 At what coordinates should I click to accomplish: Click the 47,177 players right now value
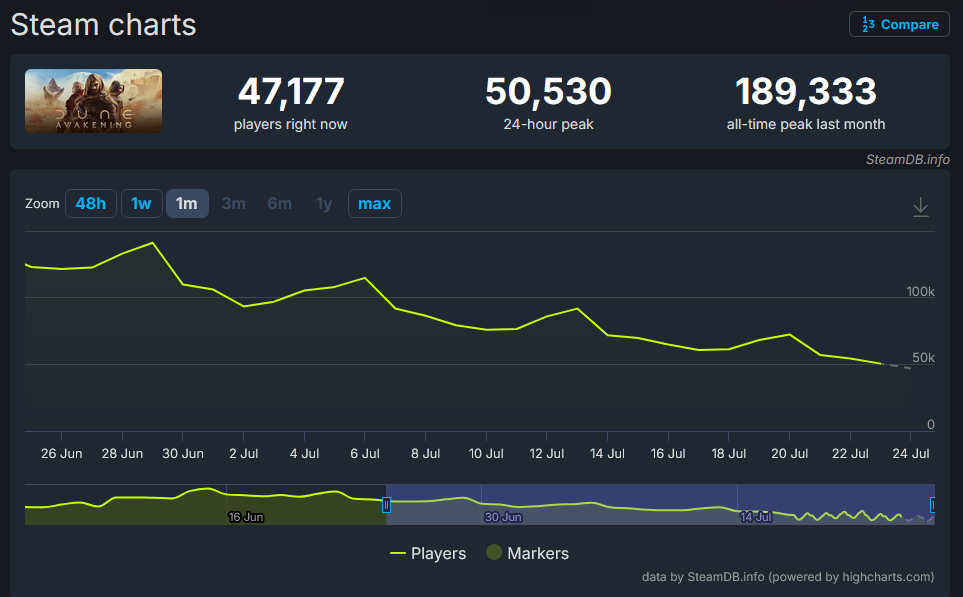290,92
